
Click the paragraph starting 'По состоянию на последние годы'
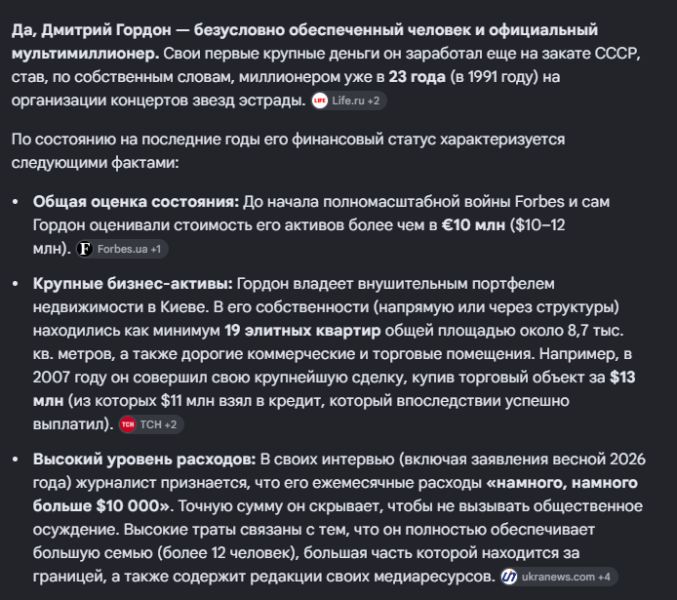click(288, 151)
